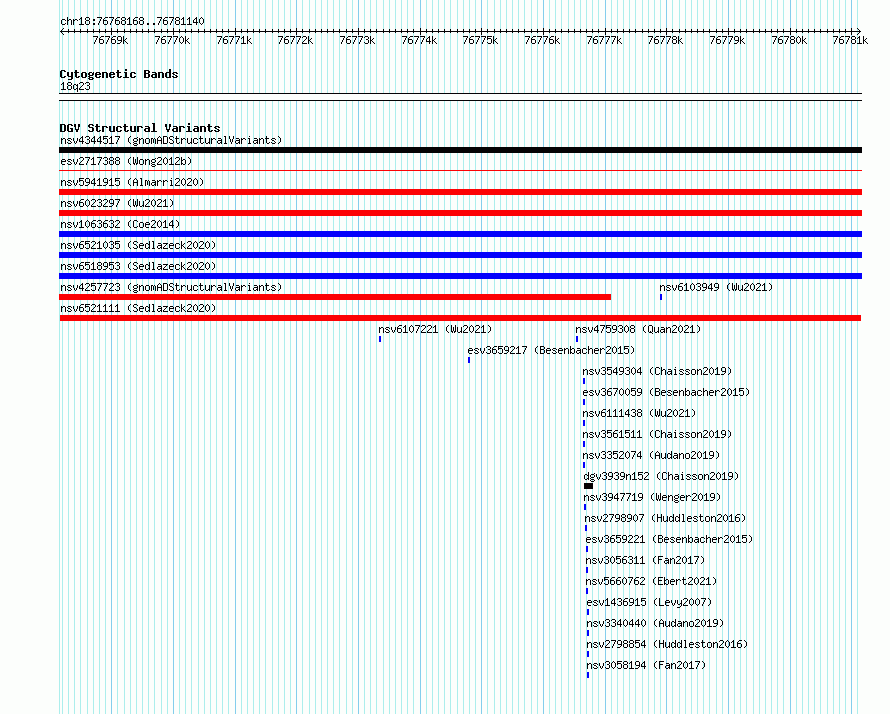Open nsv3056311 (Fan2017) label
Viewport: 890px width, 714px height.
[645, 560]
